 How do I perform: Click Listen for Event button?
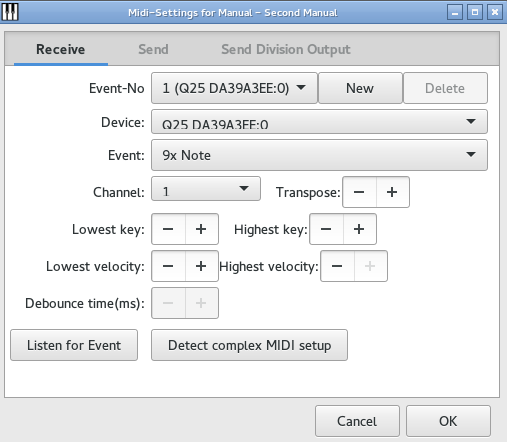click(74, 345)
